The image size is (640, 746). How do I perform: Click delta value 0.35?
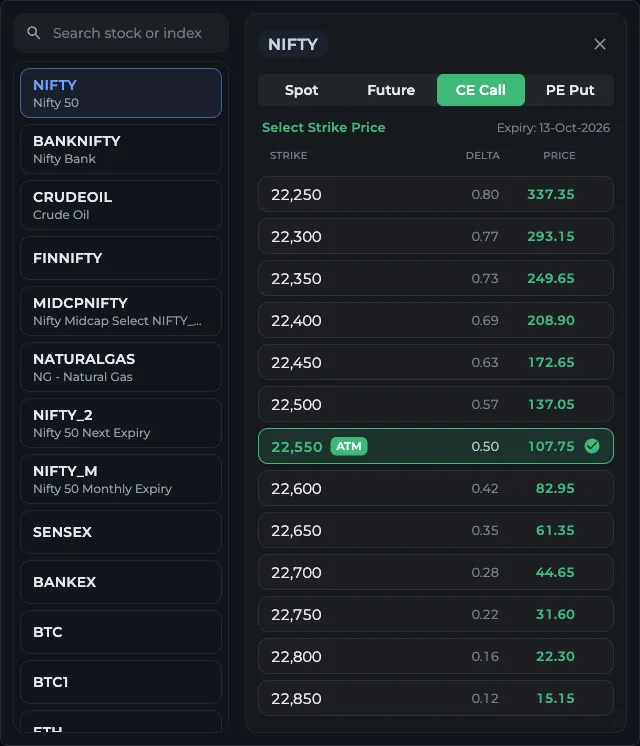485,530
